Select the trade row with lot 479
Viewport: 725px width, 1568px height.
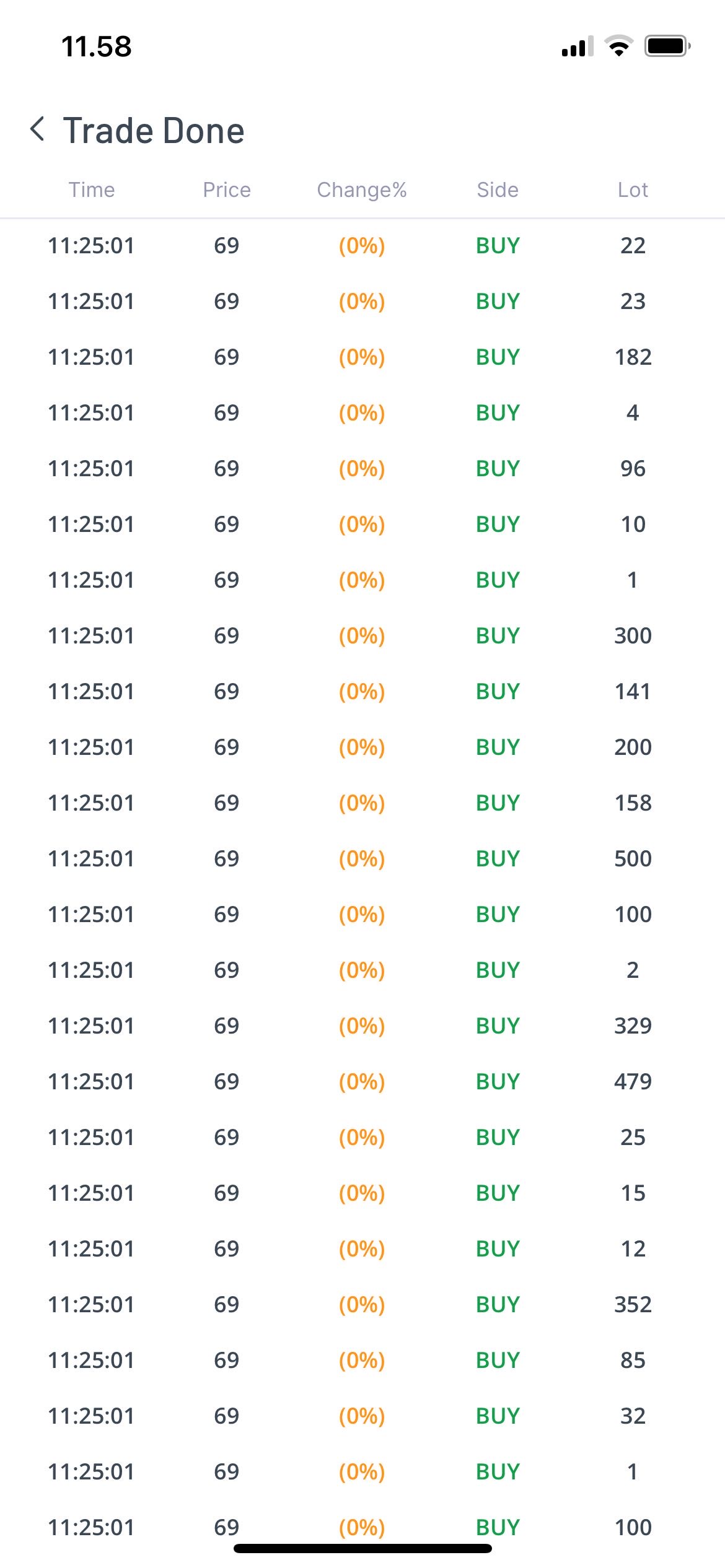click(362, 1081)
